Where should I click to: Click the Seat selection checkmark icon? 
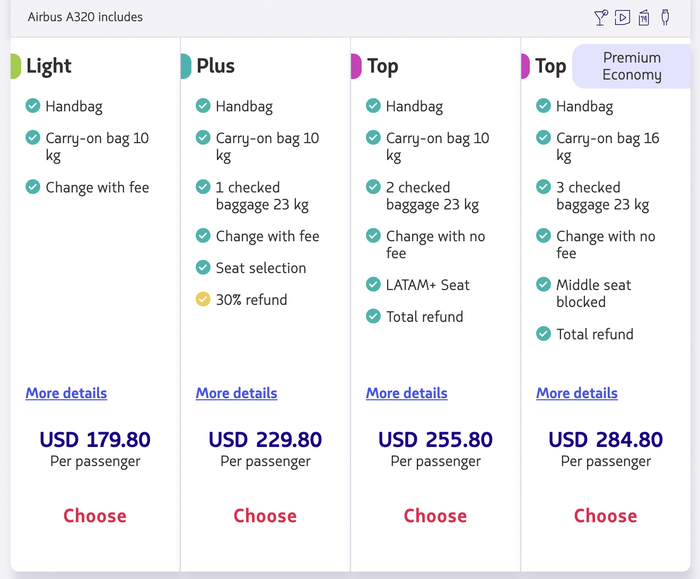click(x=203, y=267)
